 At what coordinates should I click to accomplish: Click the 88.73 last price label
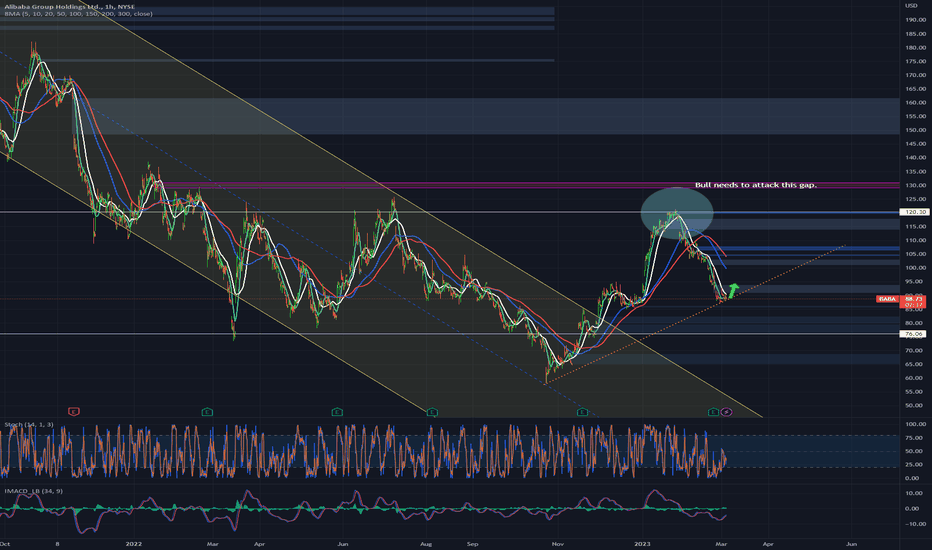[914, 298]
